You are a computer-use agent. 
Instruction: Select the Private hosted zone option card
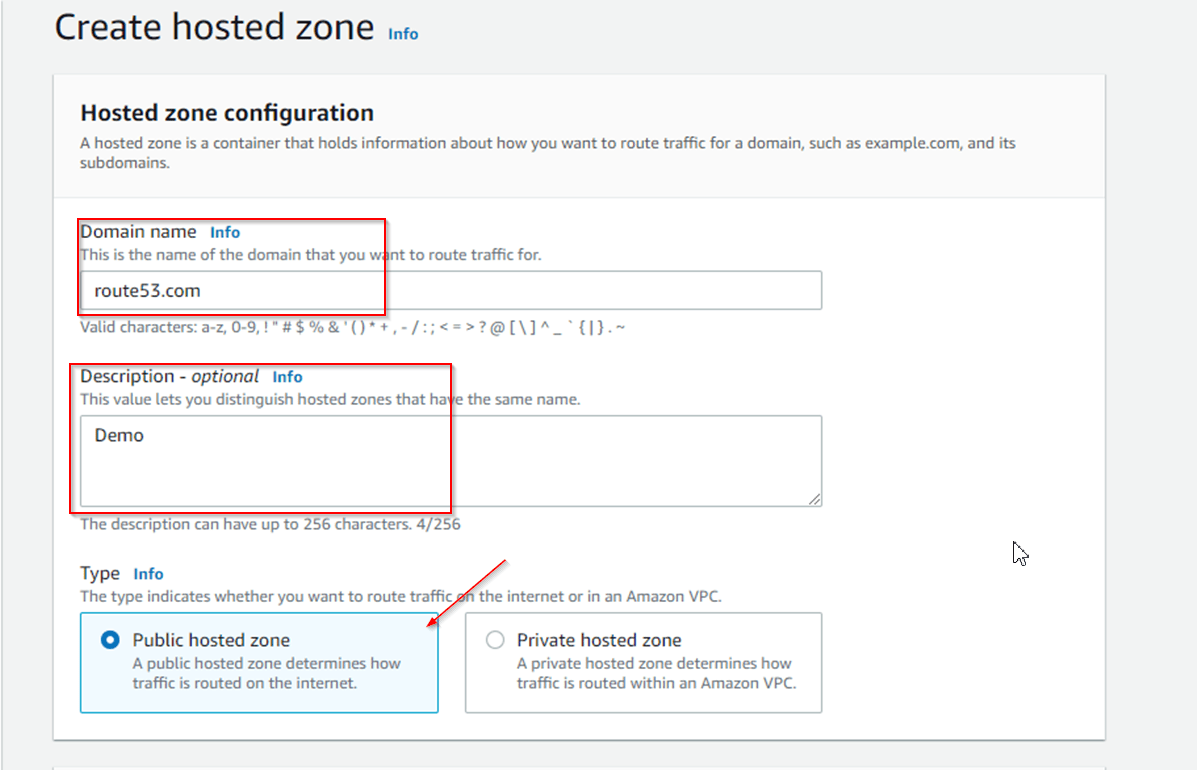(643, 663)
